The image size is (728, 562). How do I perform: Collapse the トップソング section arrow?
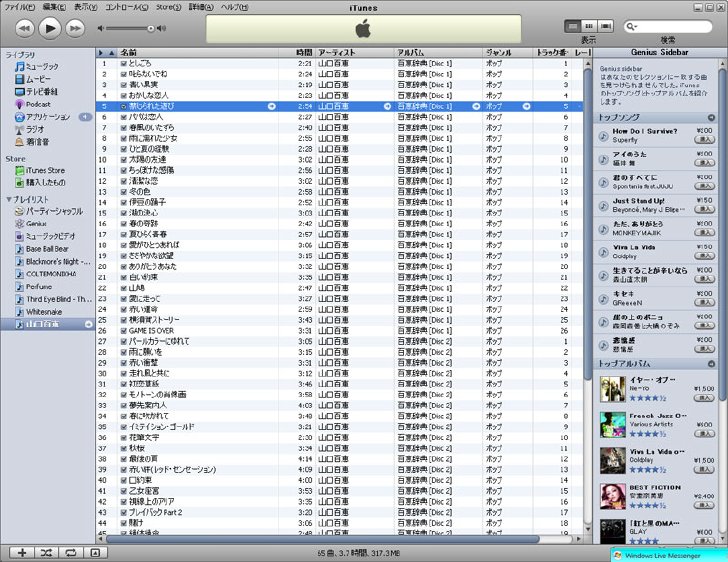click(x=711, y=118)
